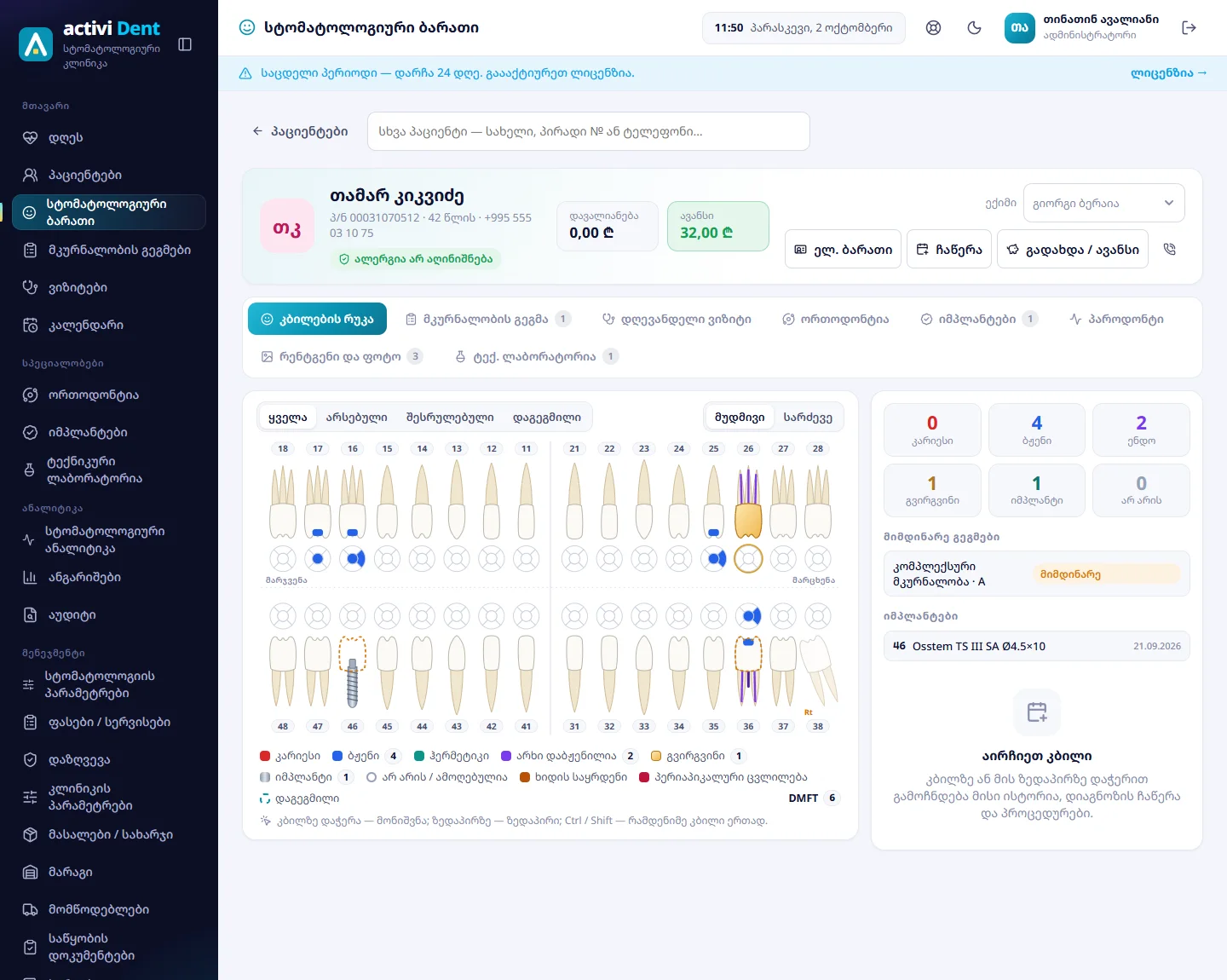Click the phone call icon in patient card
This screenshot has height=980, width=1227.
point(1170,249)
